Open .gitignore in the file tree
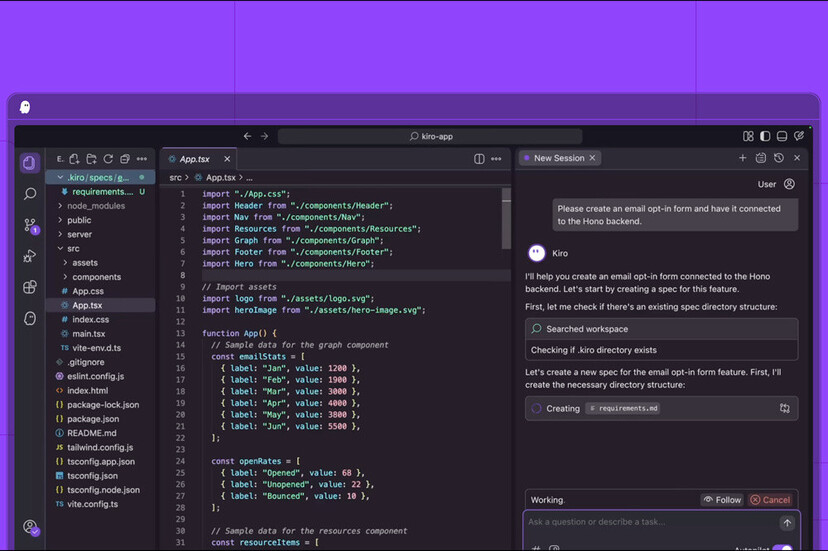Viewport: 828px width, 551px height. pos(100,362)
